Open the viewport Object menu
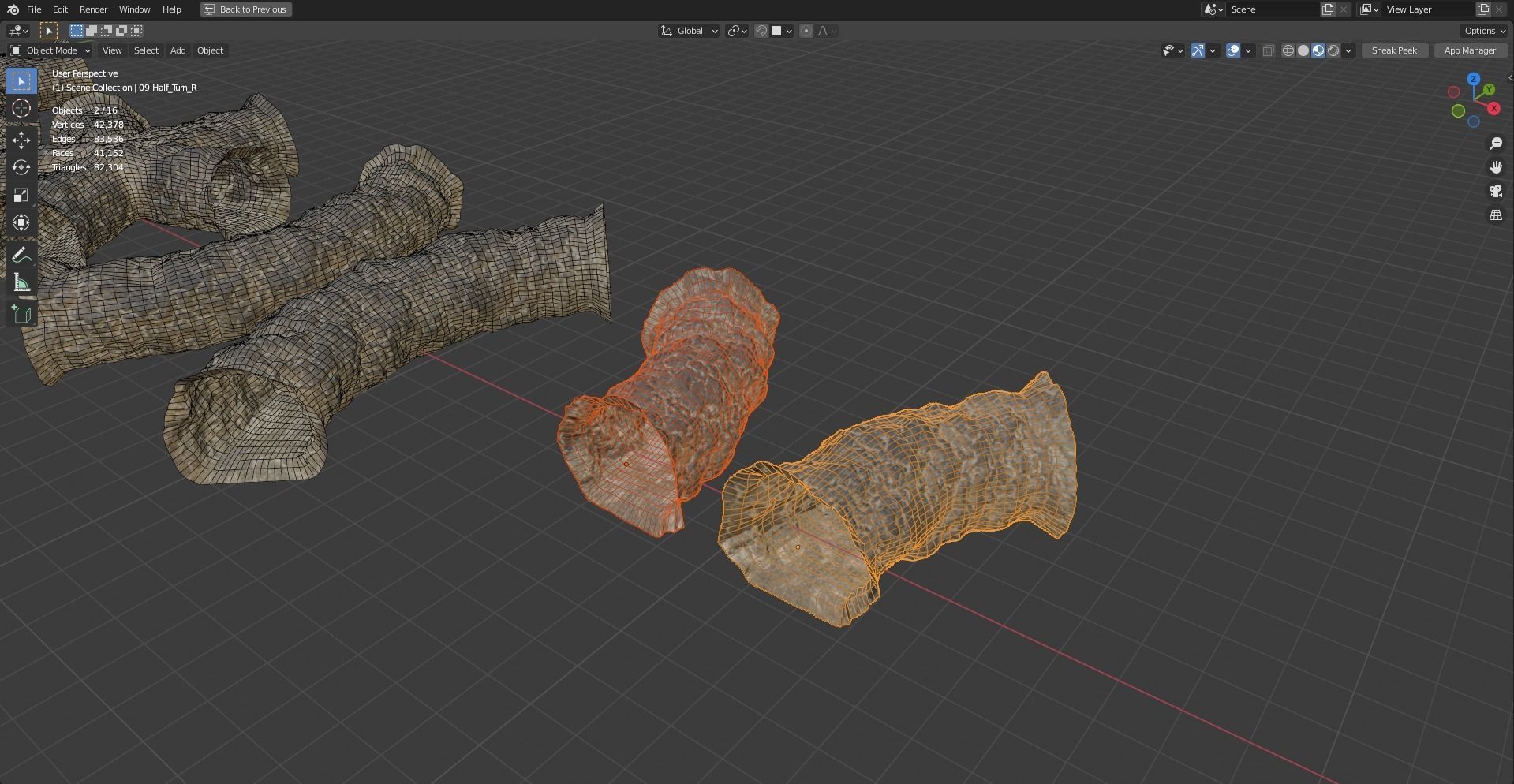The width and height of the screenshot is (1514, 784). [210, 50]
